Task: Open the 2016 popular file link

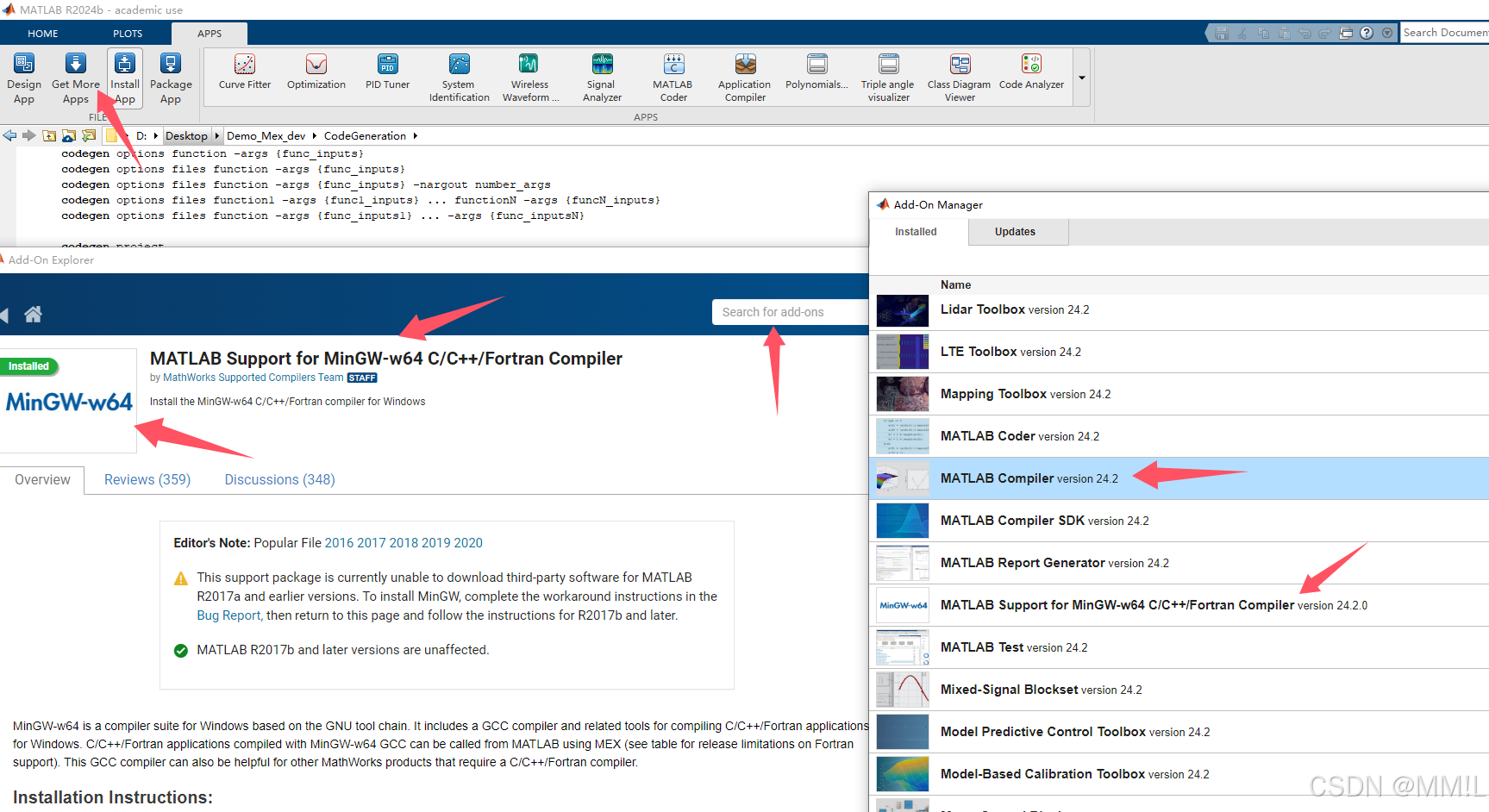Action: (339, 543)
